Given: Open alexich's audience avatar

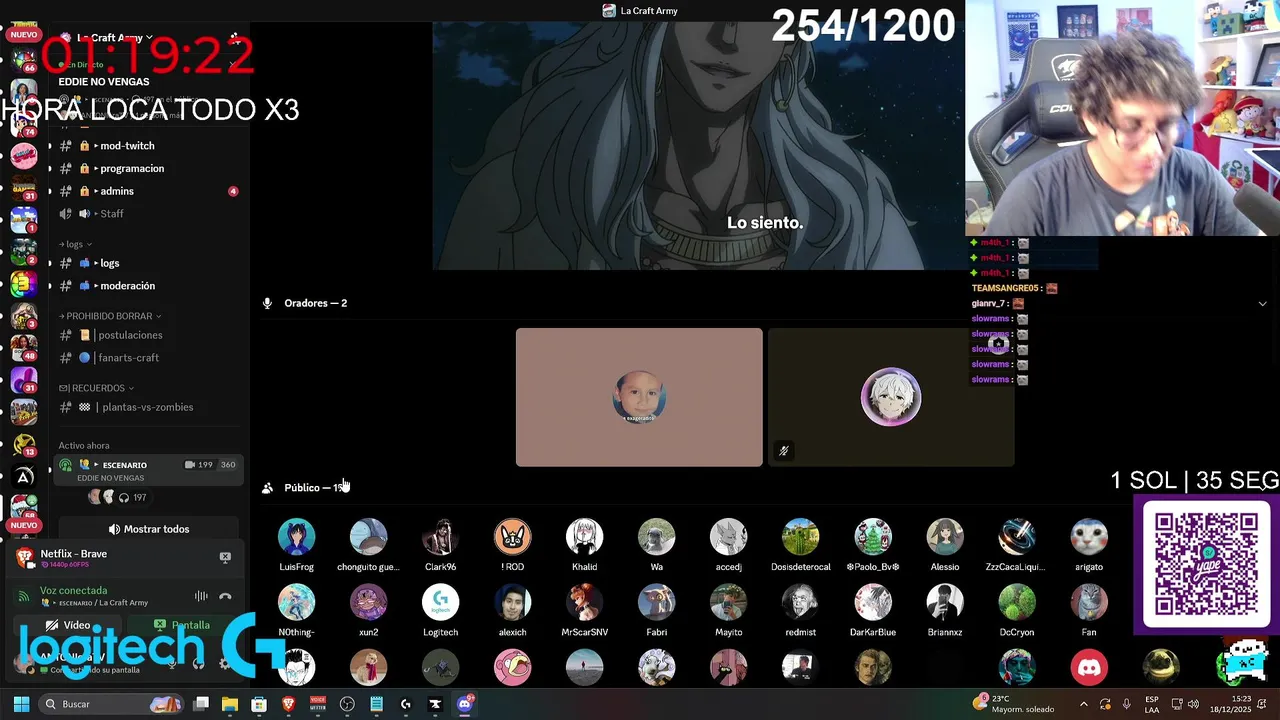Looking at the screenshot, I should 512,603.
